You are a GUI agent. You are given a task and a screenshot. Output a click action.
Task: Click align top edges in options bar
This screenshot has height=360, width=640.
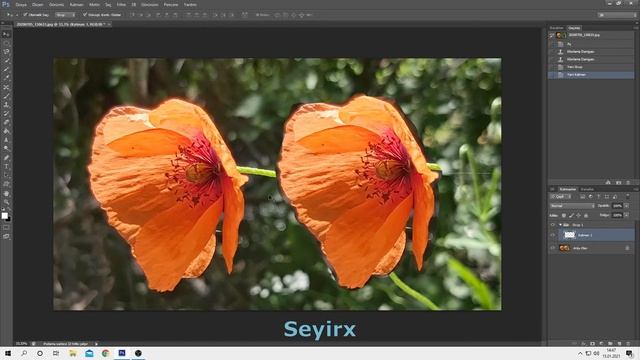(133, 15)
